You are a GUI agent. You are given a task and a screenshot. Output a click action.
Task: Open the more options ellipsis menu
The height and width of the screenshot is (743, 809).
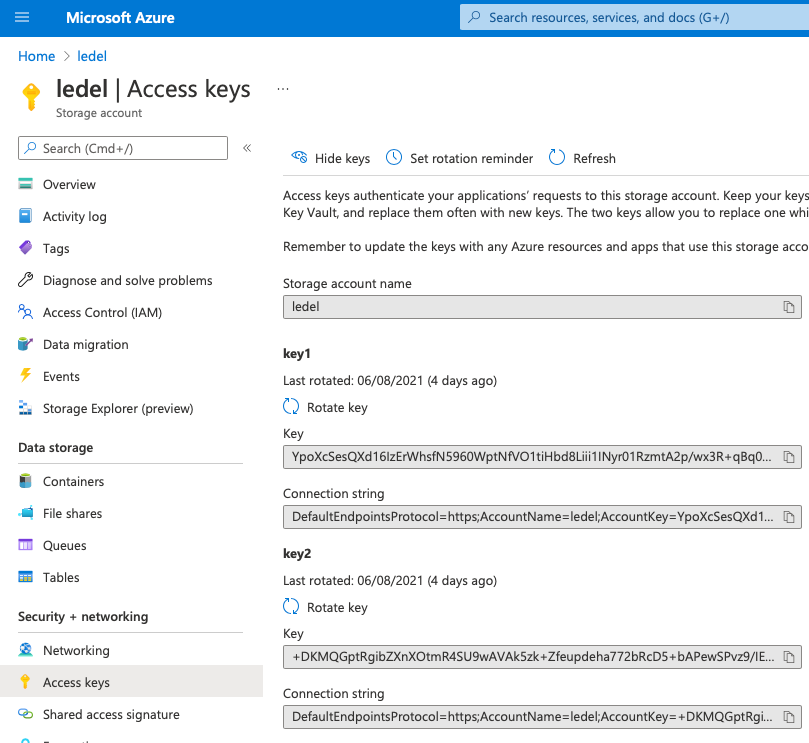click(283, 89)
